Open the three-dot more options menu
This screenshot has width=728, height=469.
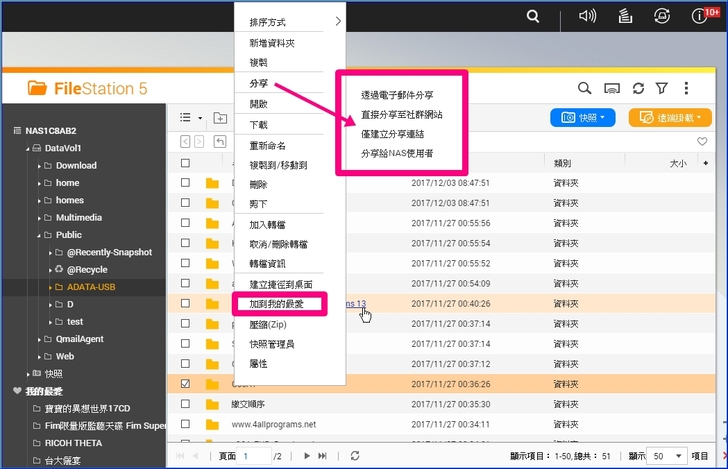pyautogui.click(x=686, y=89)
